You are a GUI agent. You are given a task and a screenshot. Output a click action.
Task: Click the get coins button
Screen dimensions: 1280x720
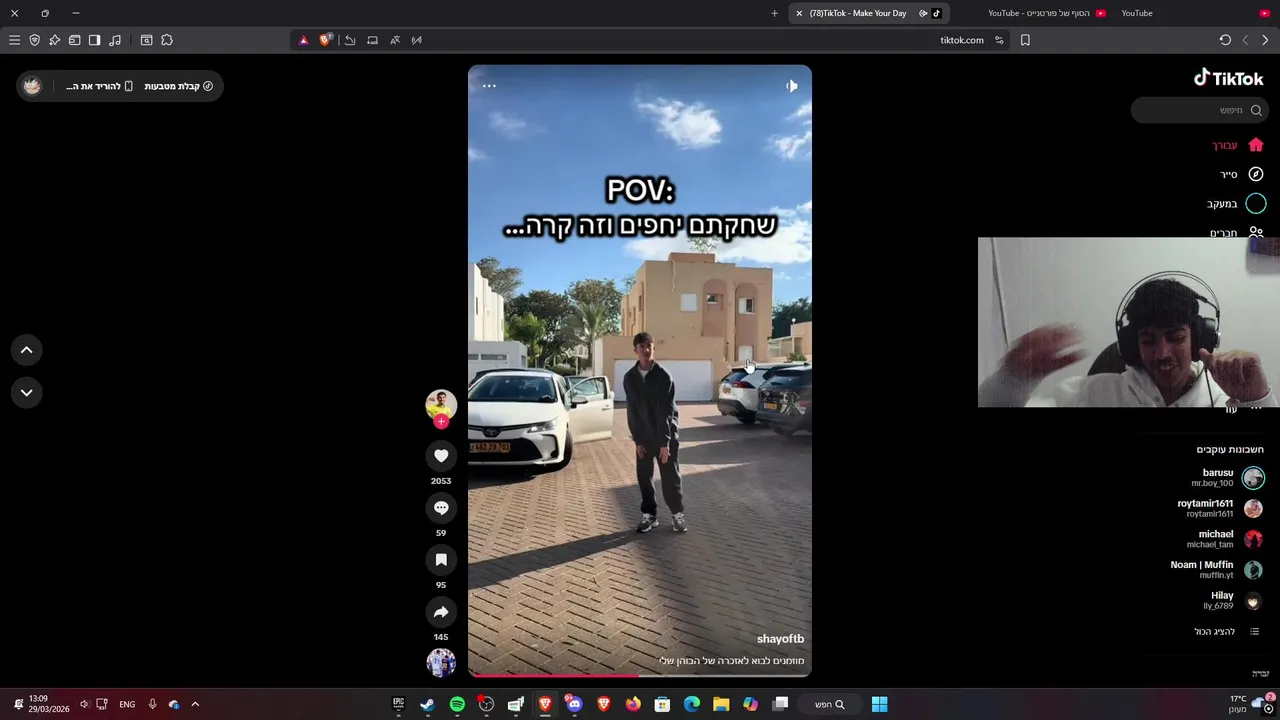pos(178,86)
